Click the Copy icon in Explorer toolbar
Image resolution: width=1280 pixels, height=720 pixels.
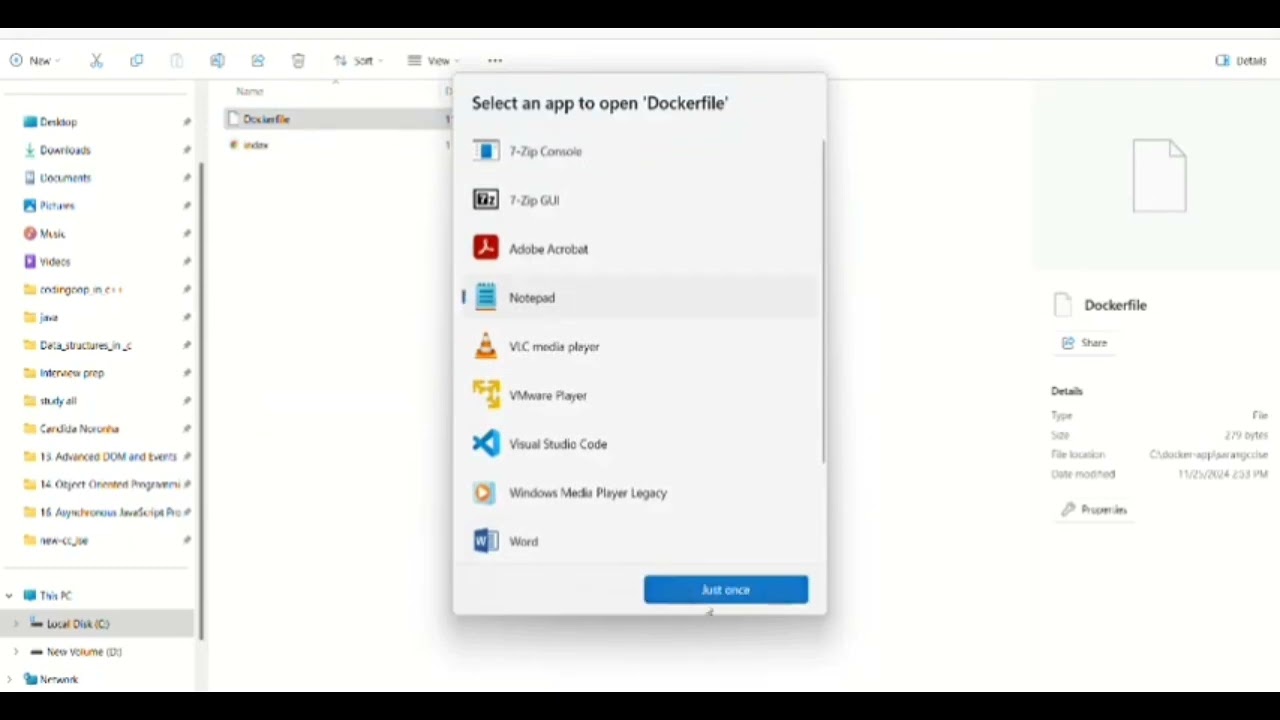[x=137, y=61]
